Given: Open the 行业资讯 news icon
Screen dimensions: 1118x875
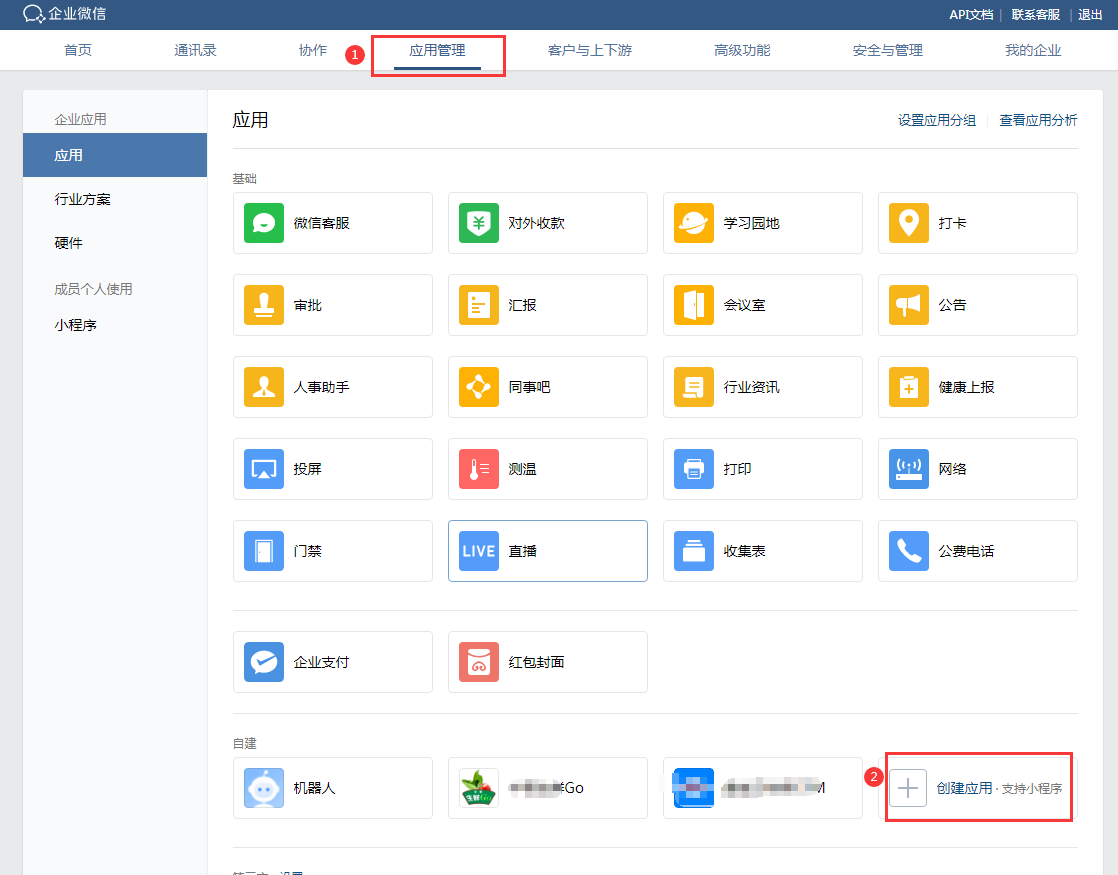Looking at the screenshot, I should coord(694,387).
